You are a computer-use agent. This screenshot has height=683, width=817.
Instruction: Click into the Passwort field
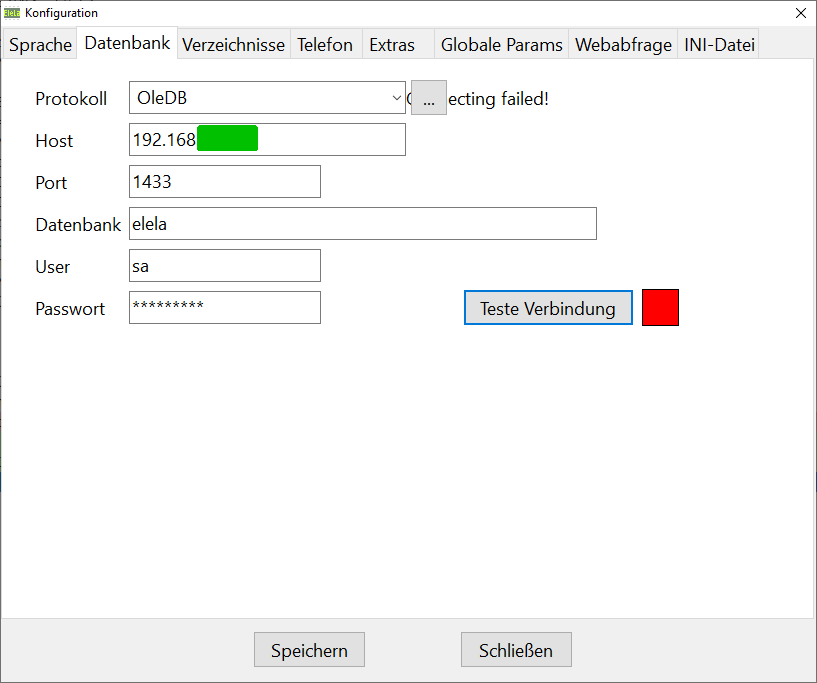pyautogui.click(x=225, y=307)
